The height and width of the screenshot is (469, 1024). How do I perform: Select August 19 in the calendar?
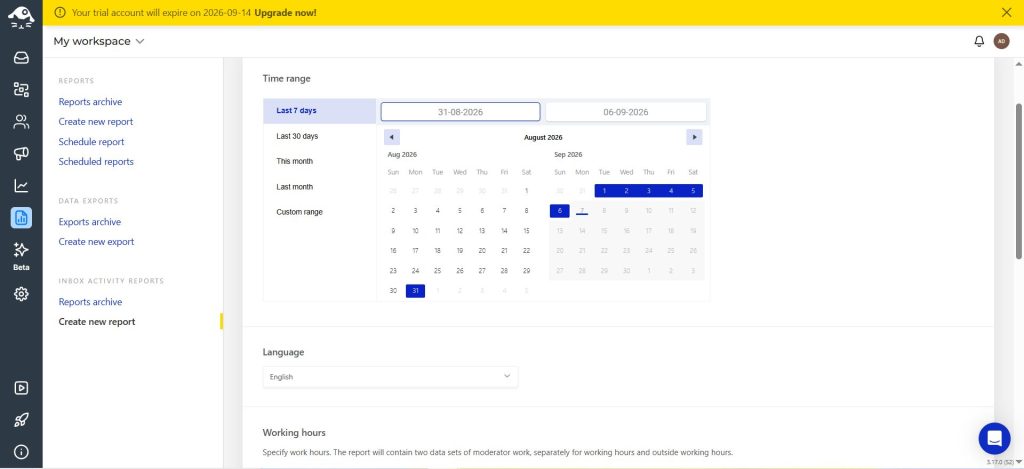click(x=460, y=251)
